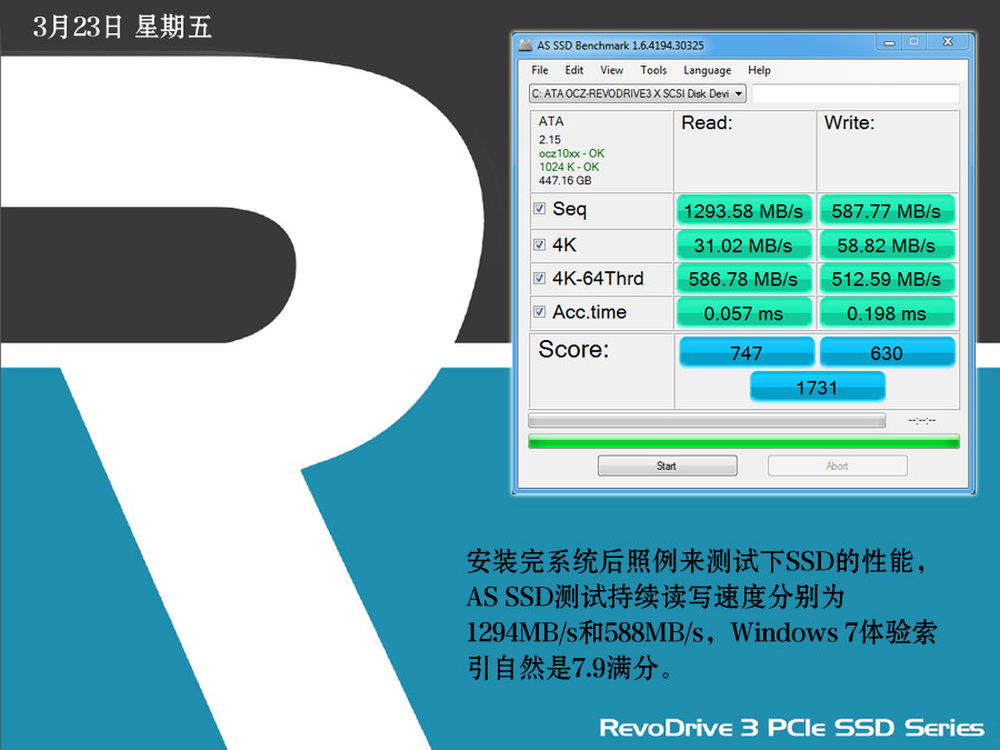Viewport: 1000px width, 750px height.
Task: Select the read access time 0.057 ms
Action: [744, 313]
